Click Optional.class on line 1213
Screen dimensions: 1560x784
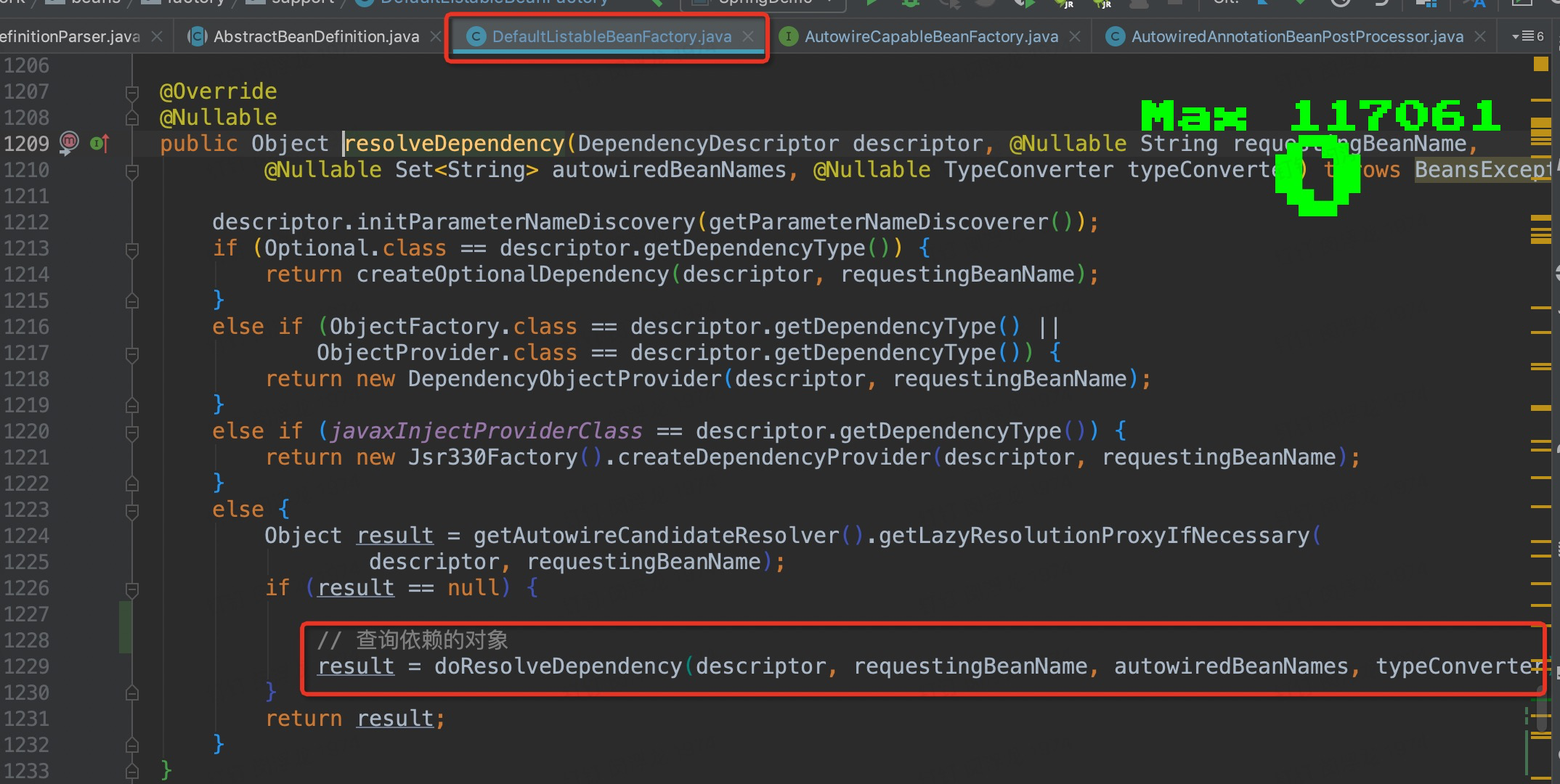[x=355, y=248]
